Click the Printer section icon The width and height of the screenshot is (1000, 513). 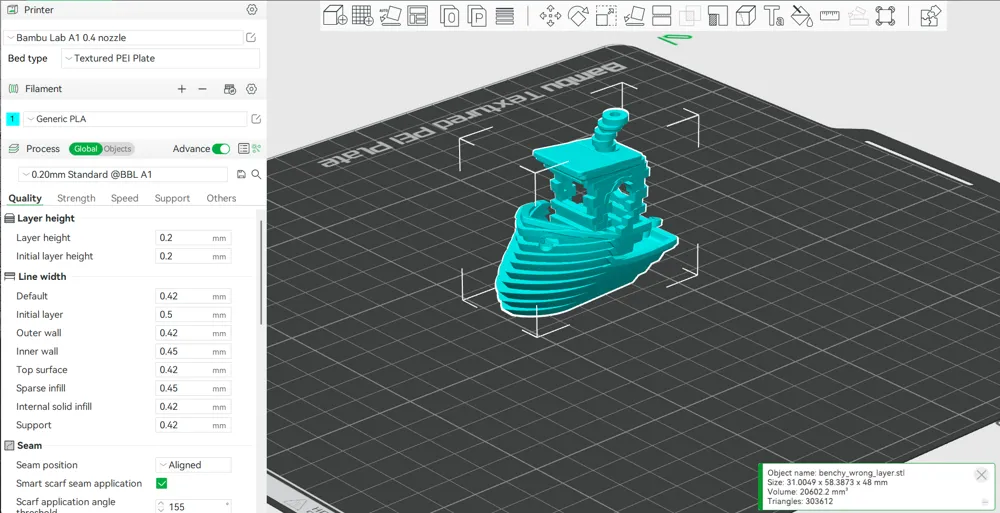click(x=12, y=10)
